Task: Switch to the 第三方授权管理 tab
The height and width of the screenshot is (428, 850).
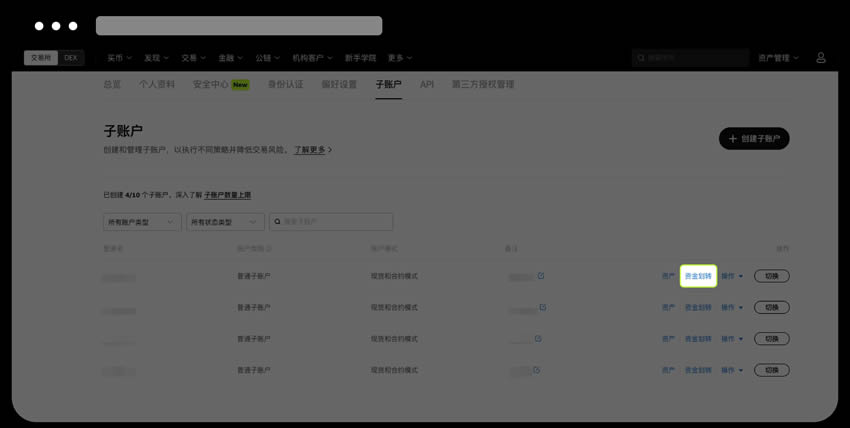Action: [x=483, y=85]
